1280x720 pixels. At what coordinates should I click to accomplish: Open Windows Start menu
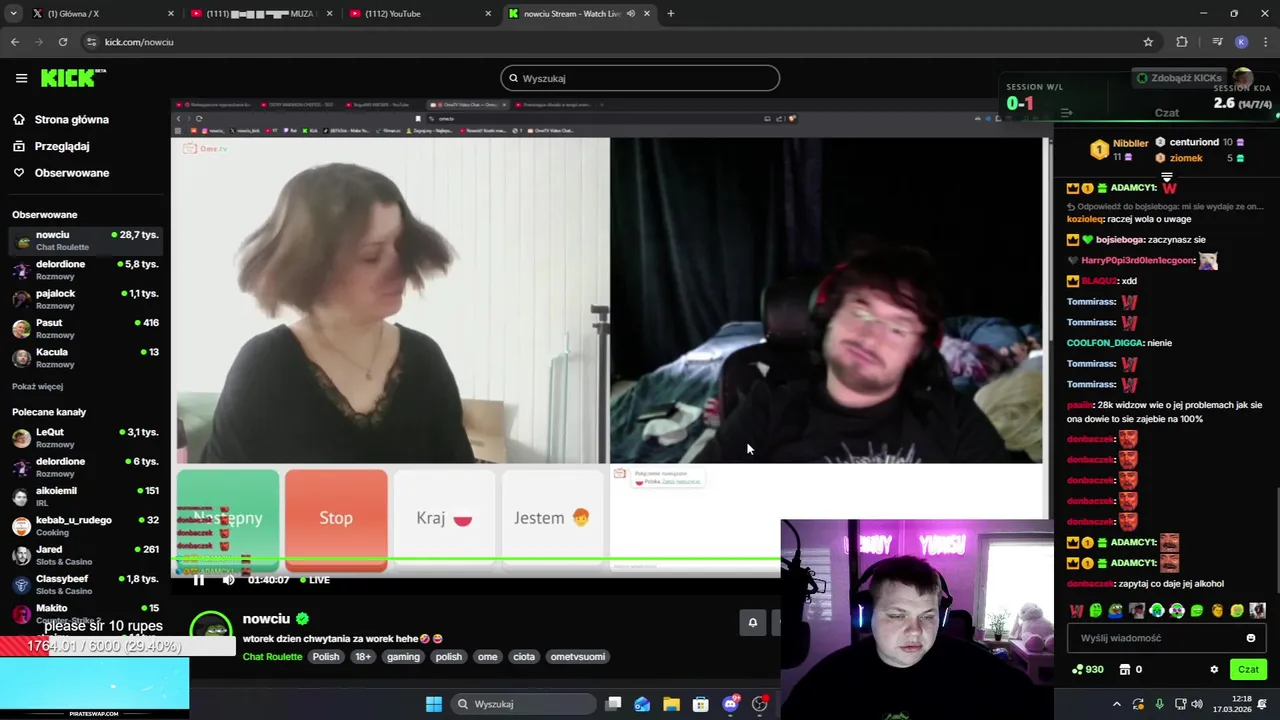pos(433,704)
